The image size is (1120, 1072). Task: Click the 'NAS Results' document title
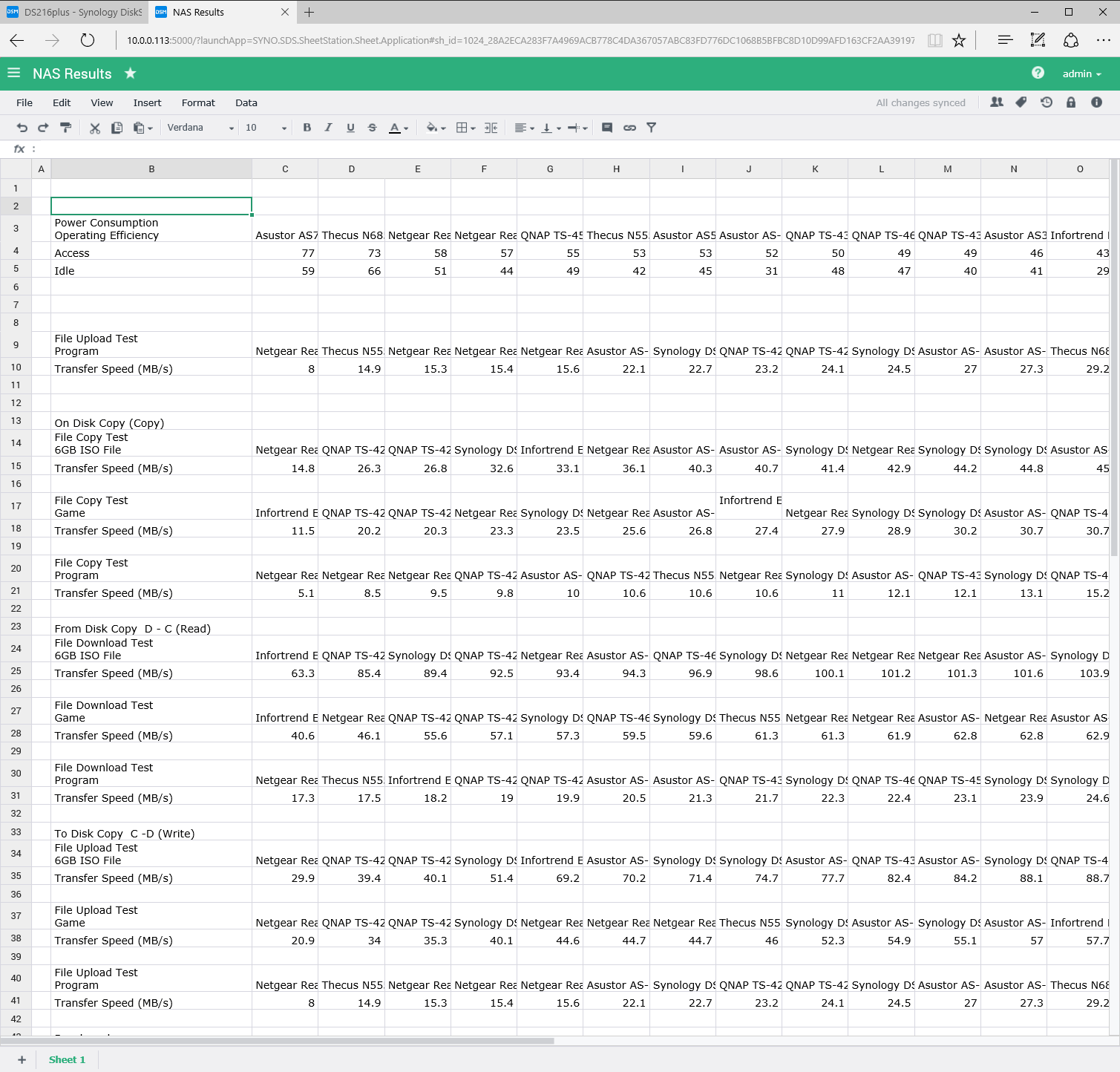(72, 73)
